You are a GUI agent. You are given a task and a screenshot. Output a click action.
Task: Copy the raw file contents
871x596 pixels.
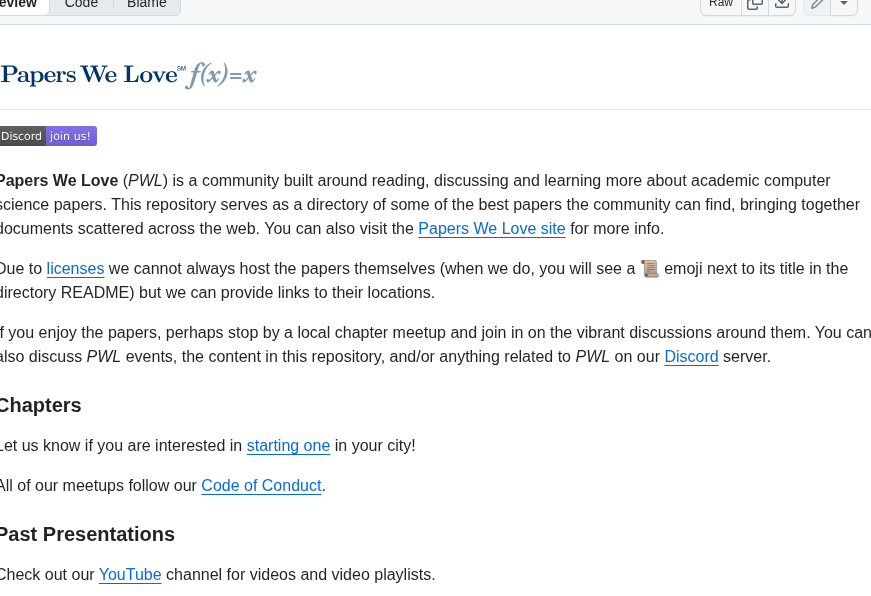755,5
